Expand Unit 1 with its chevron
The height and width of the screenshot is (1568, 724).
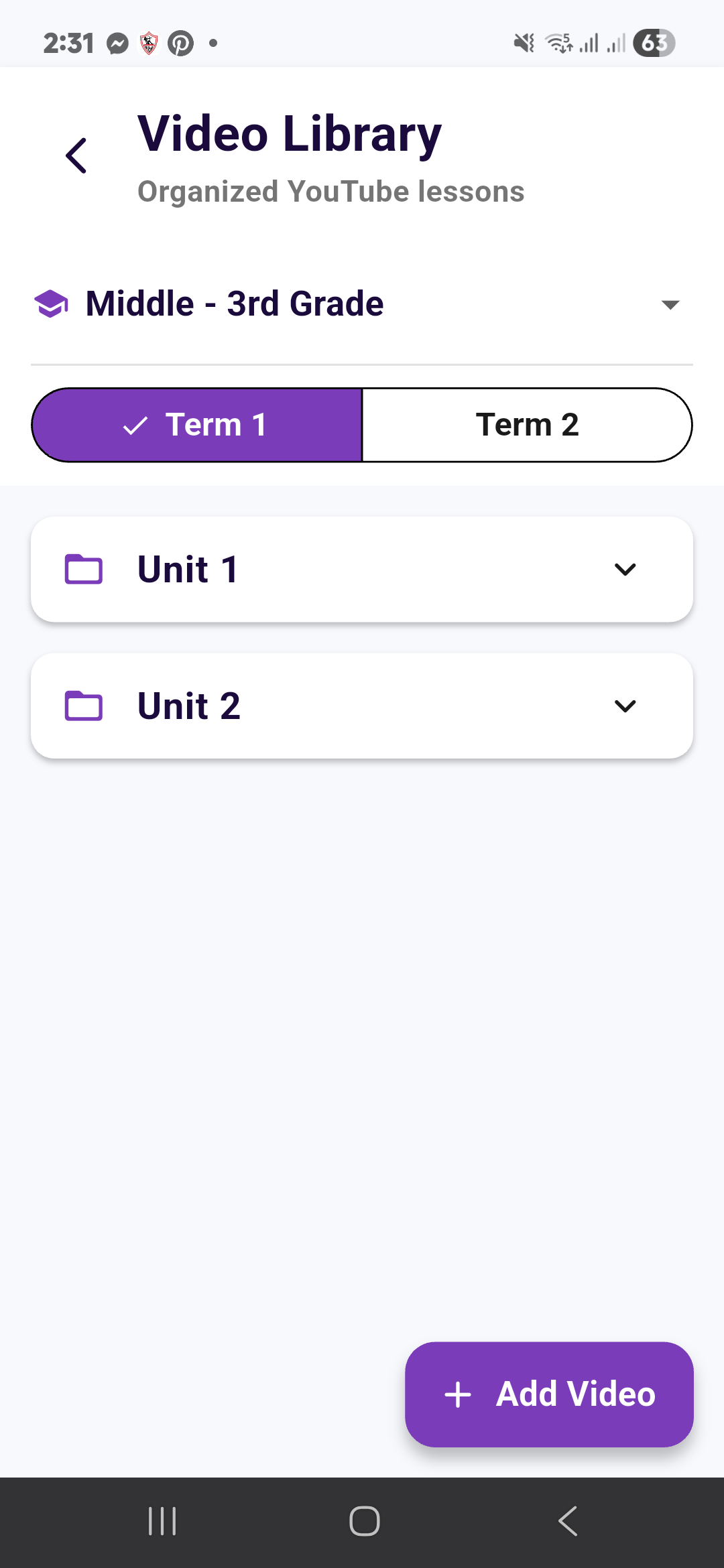(x=625, y=570)
